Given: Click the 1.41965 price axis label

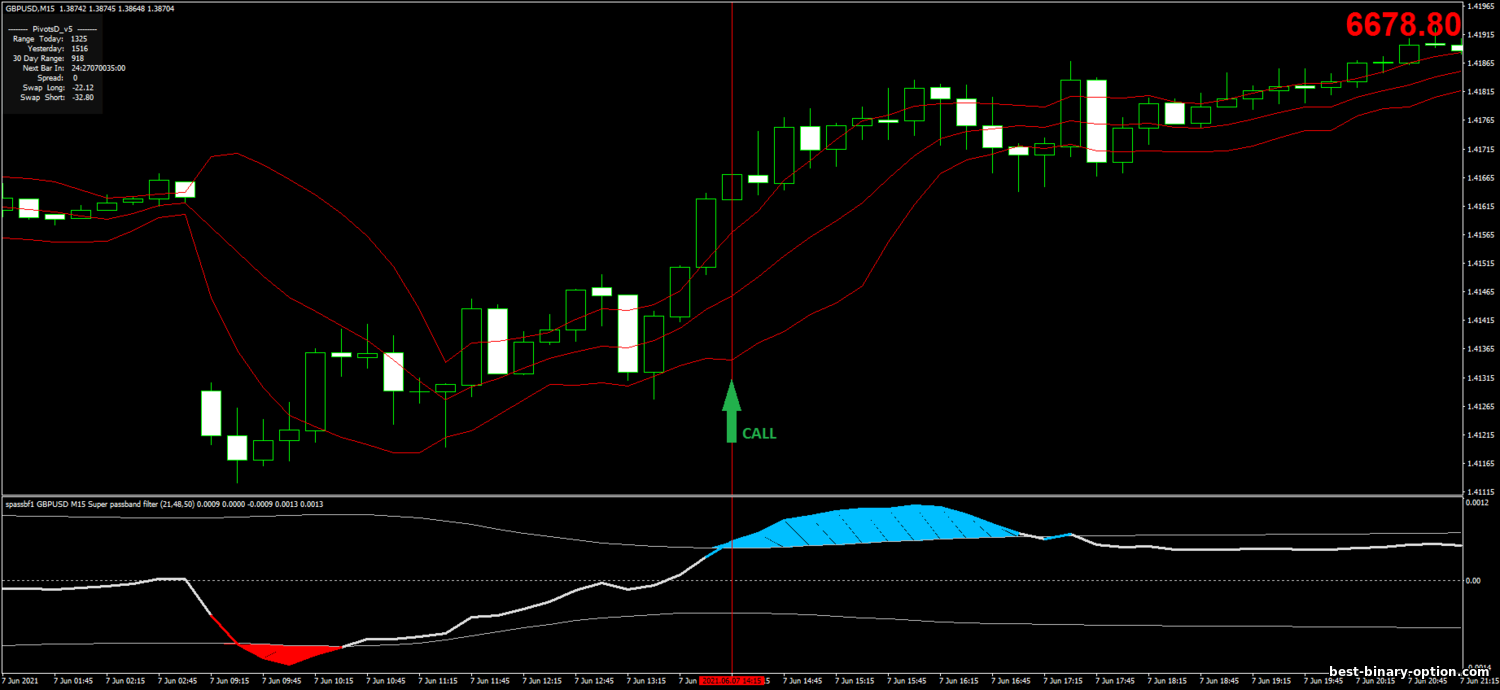Looking at the screenshot, I should (x=1478, y=6).
